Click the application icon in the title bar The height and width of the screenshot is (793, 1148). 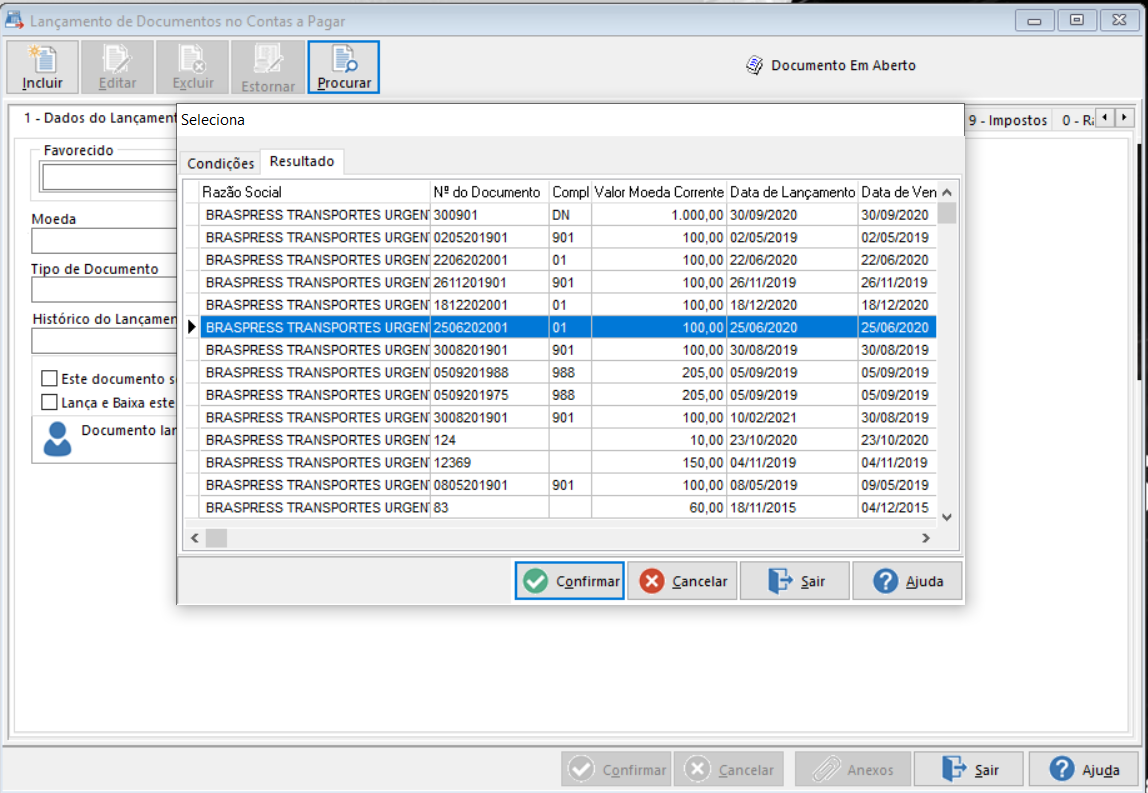[14, 20]
